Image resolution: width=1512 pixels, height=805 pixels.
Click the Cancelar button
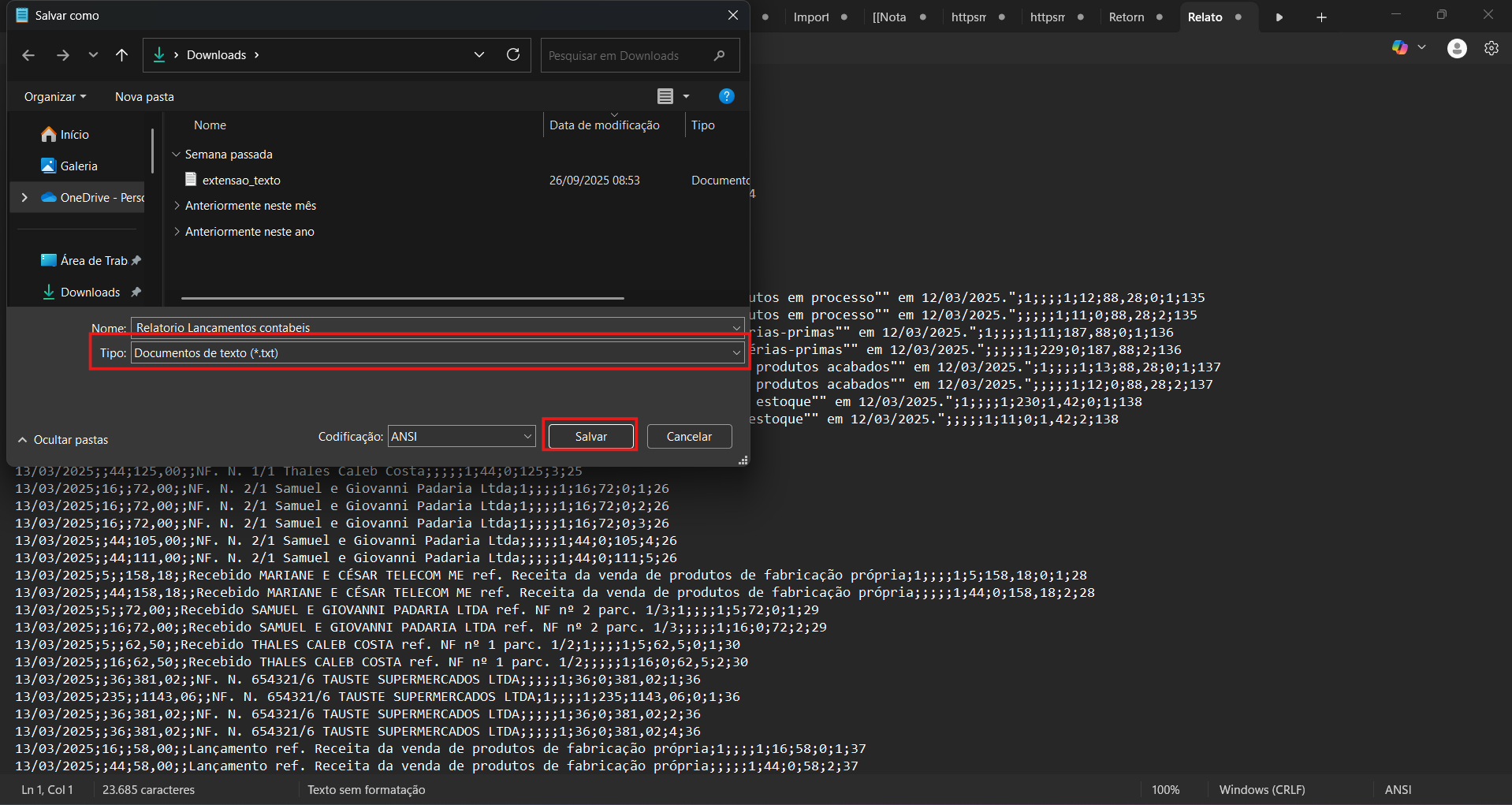pyautogui.click(x=688, y=437)
